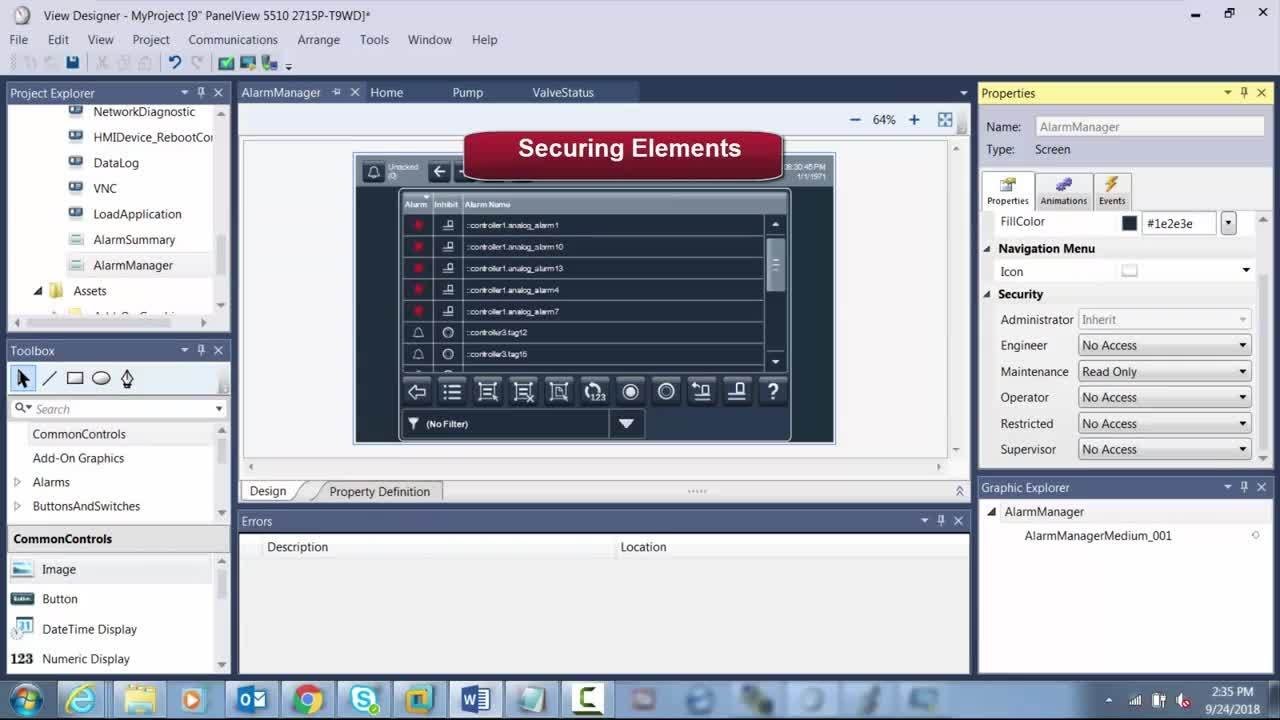Select the Rectangle drawing tool in Toolbox
Image resolution: width=1280 pixels, height=720 pixels.
click(75, 378)
